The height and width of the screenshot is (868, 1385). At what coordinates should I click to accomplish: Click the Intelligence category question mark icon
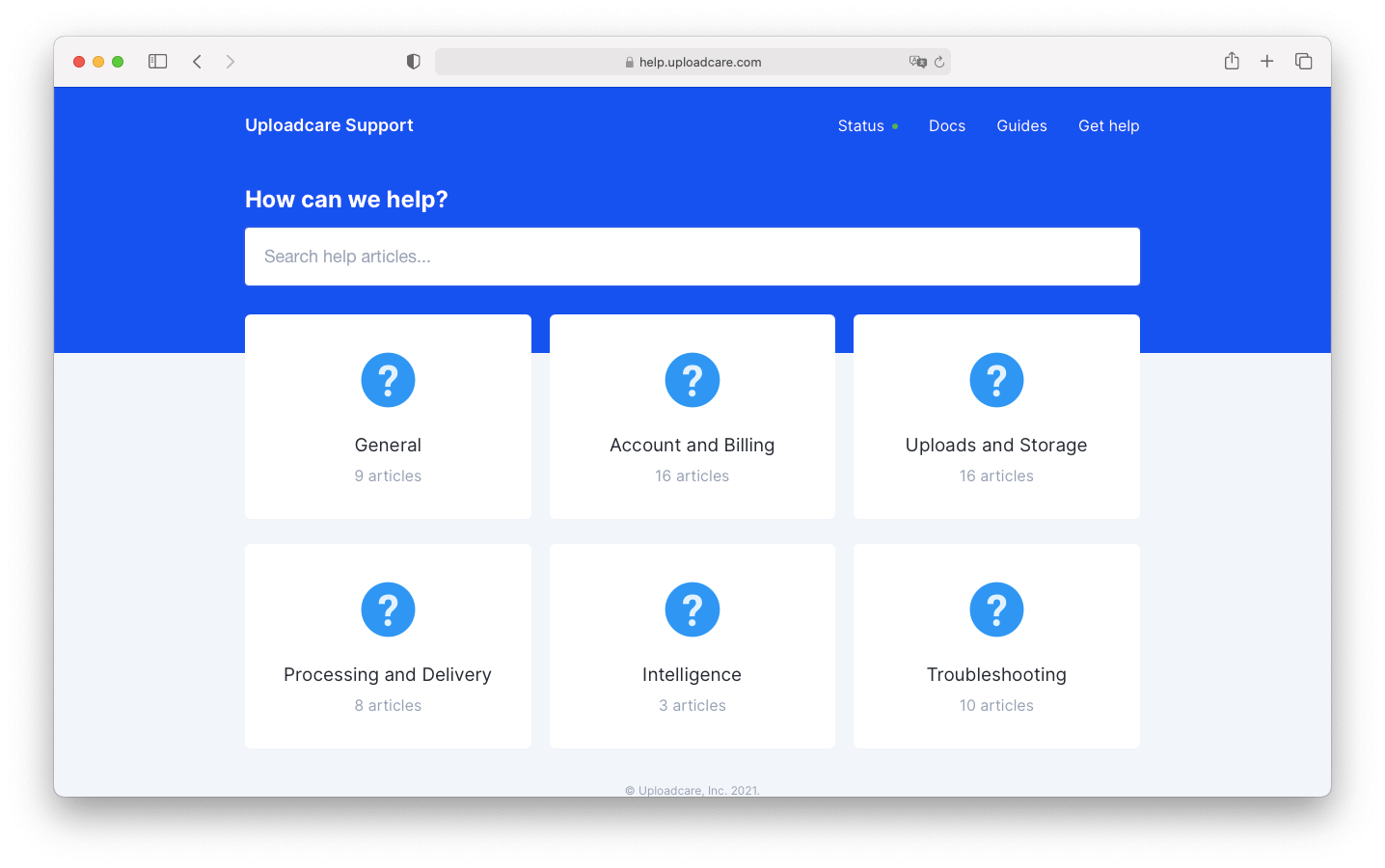tap(692, 610)
